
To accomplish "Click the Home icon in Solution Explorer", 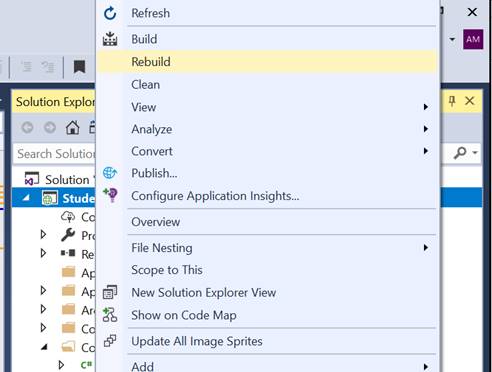I will pos(72,127).
